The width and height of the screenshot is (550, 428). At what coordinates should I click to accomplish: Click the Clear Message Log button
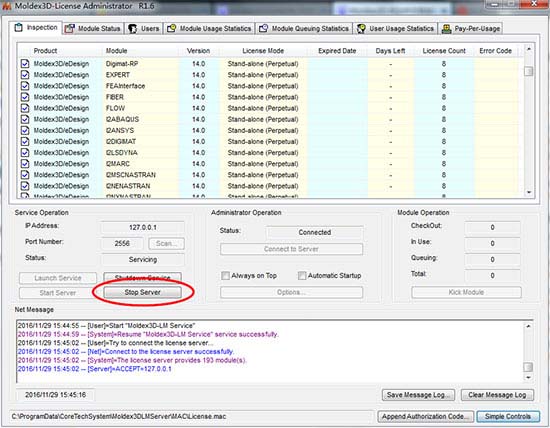coord(497,395)
